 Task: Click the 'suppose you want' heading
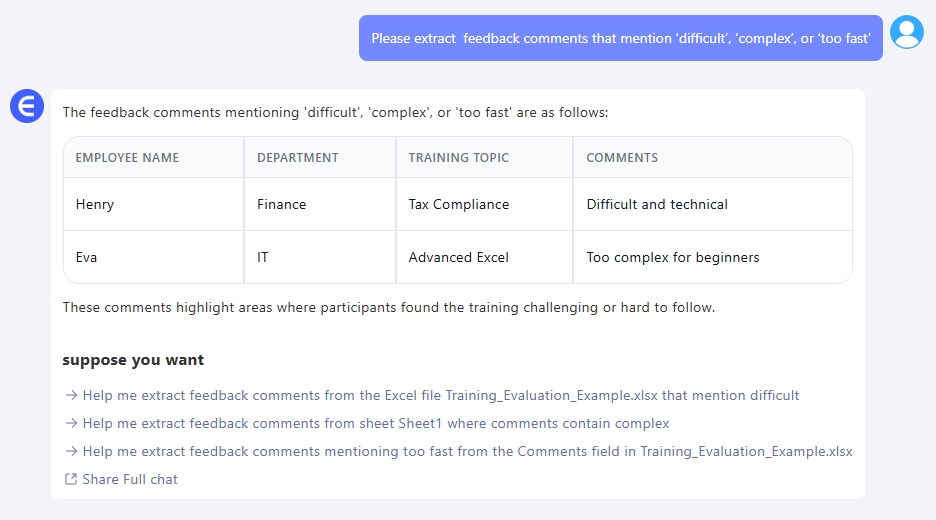[x=133, y=360]
